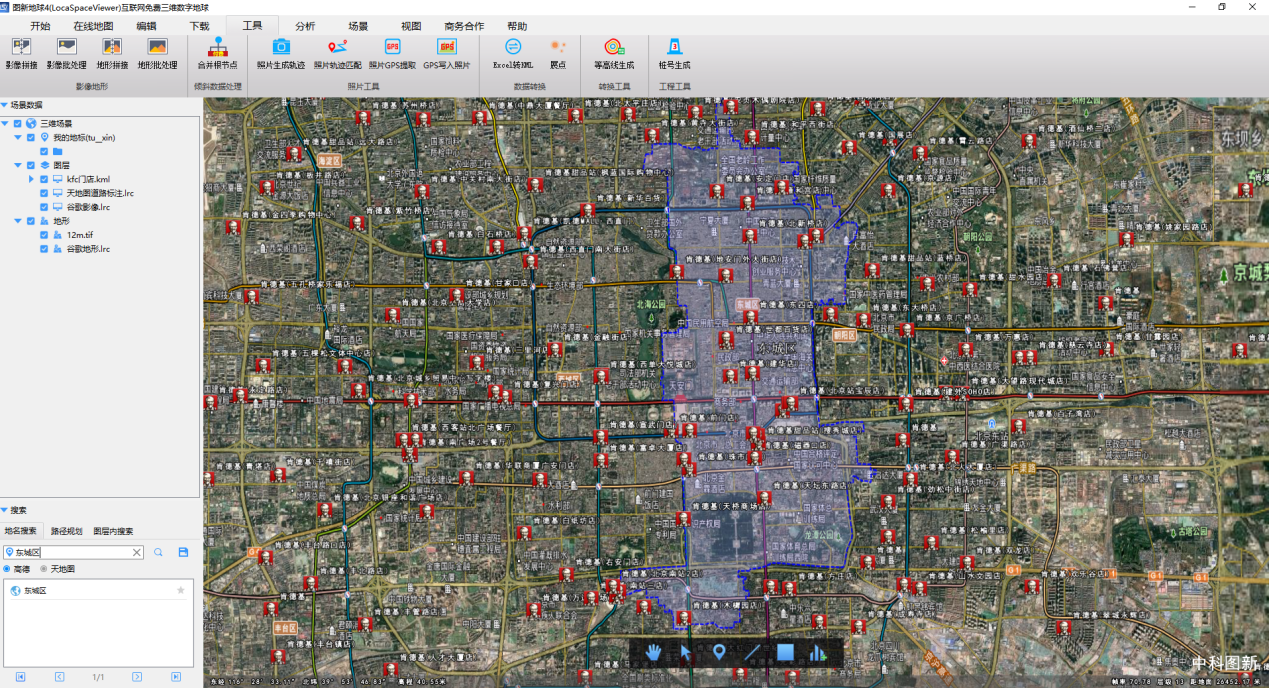This screenshot has width=1269, height=688.
Task: Expand the kfc门店.kml tree node
Action: pyautogui.click(x=31, y=179)
